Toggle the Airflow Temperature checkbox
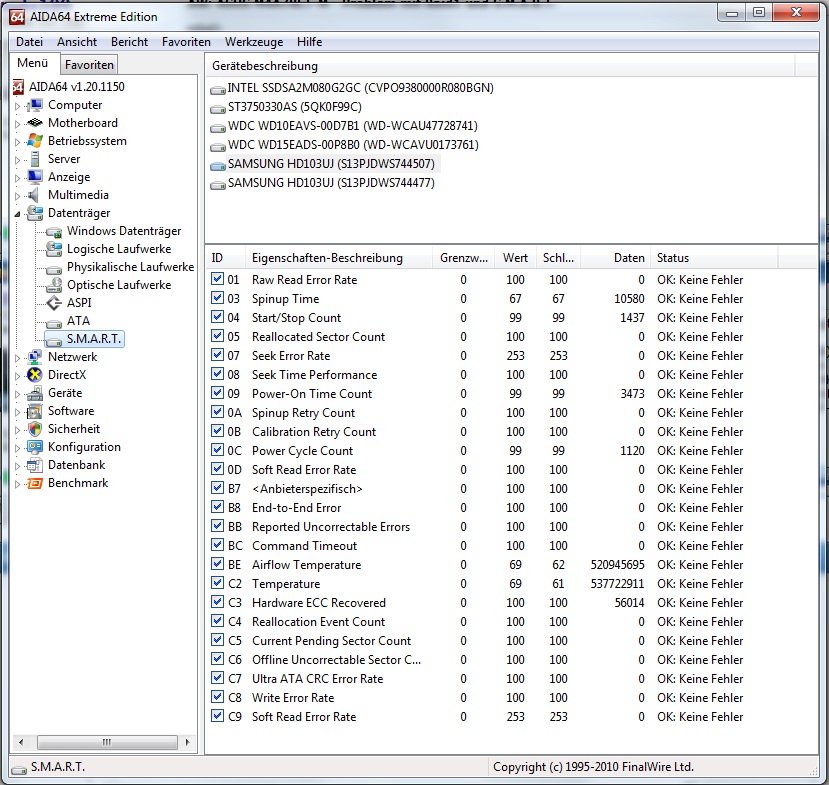 (217, 564)
